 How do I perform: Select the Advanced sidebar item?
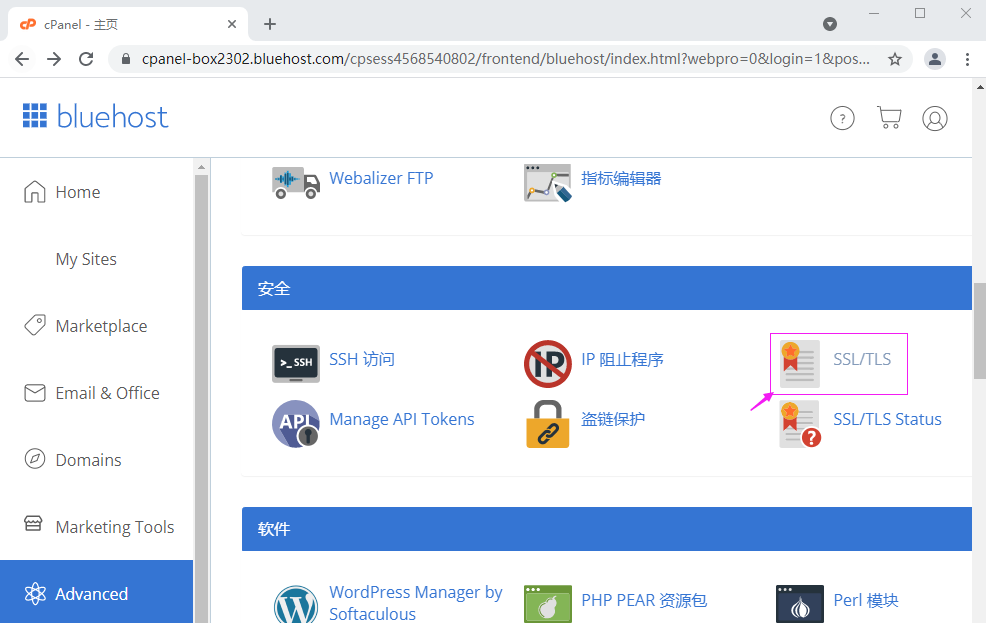click(97, 592)
